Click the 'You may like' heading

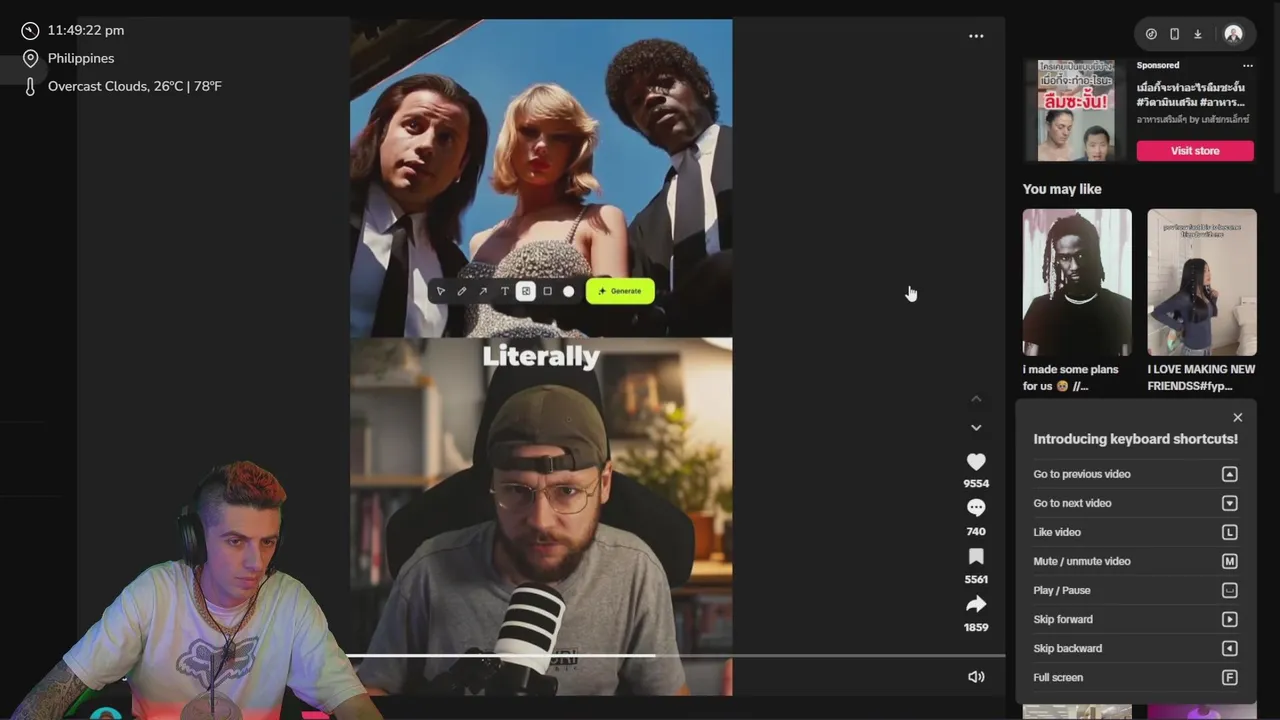pos(1062,189)
